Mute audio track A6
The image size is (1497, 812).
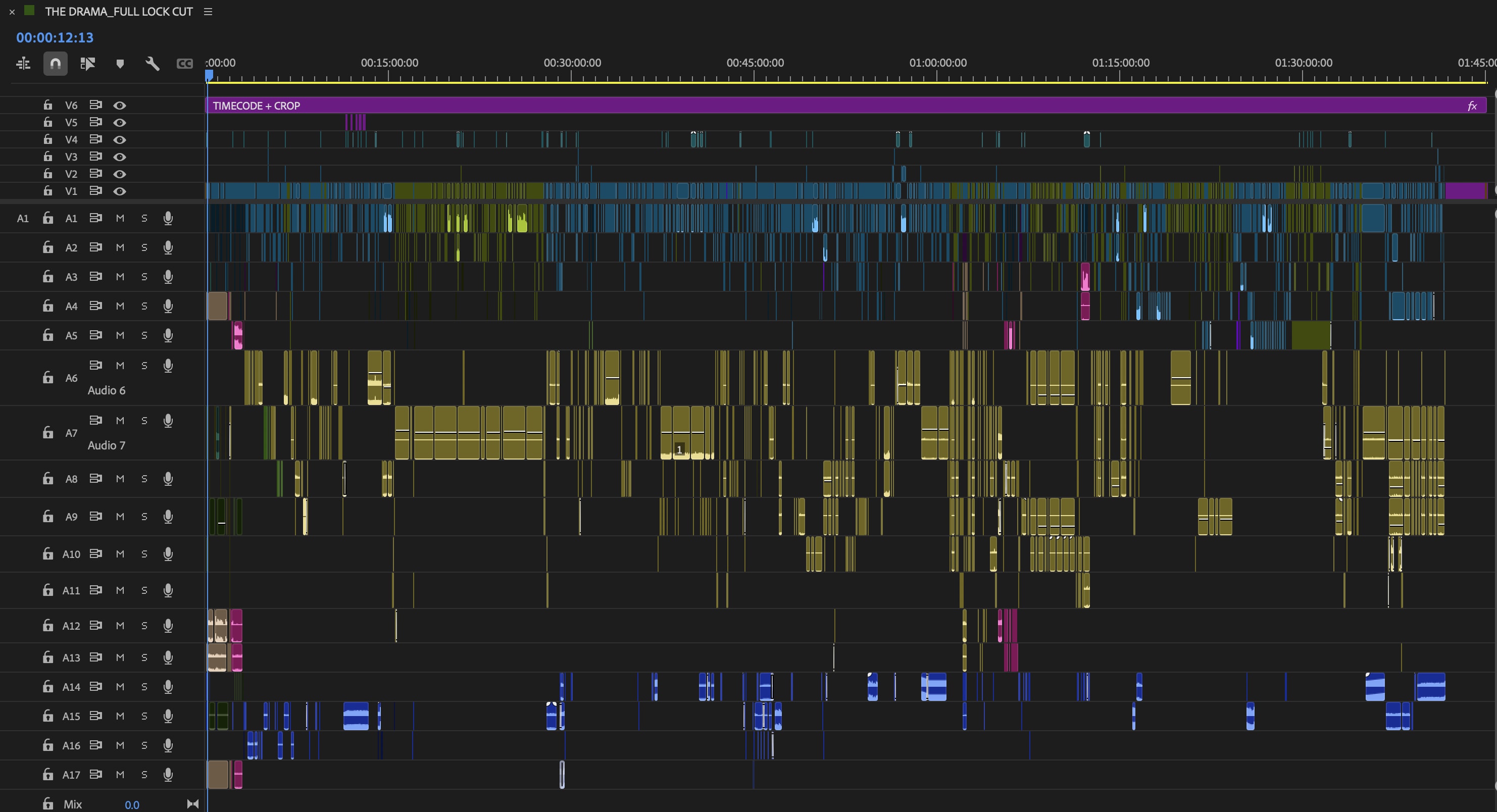coord(120,365)
